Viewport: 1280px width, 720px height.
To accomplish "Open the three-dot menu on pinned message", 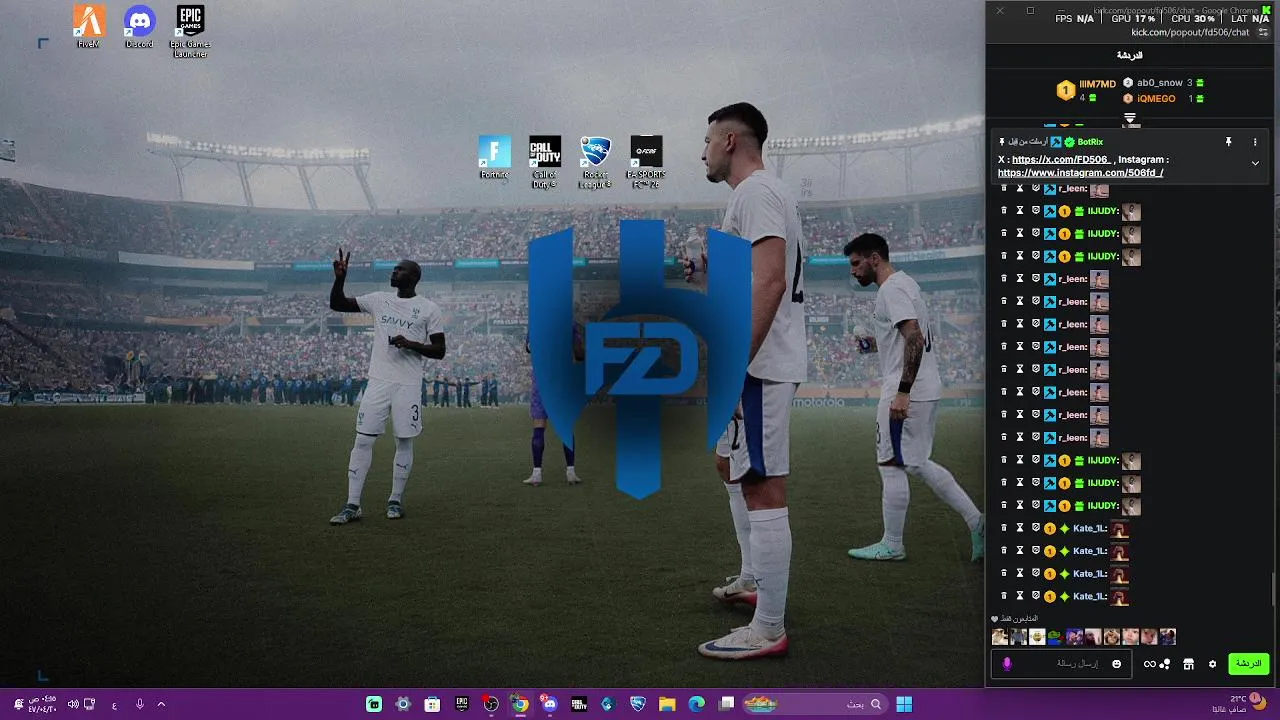I will (x=1255, y=142).
